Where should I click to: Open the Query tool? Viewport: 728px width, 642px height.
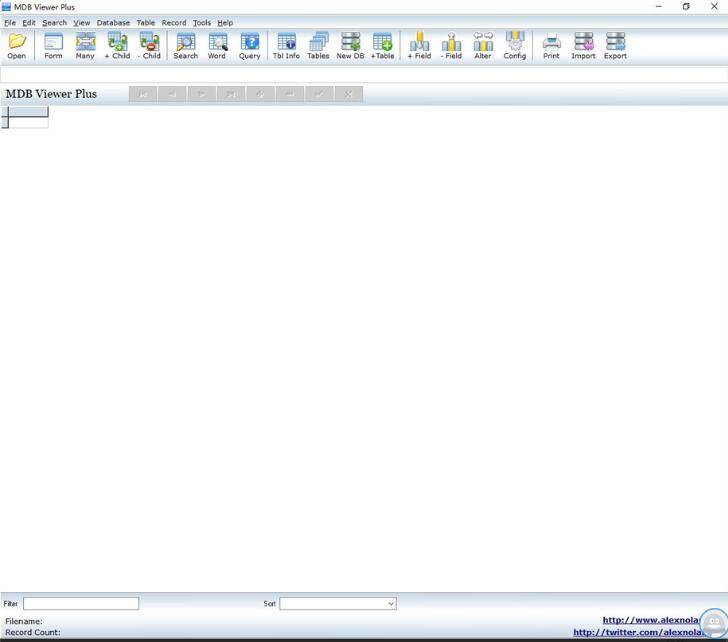tap(249, 45)
